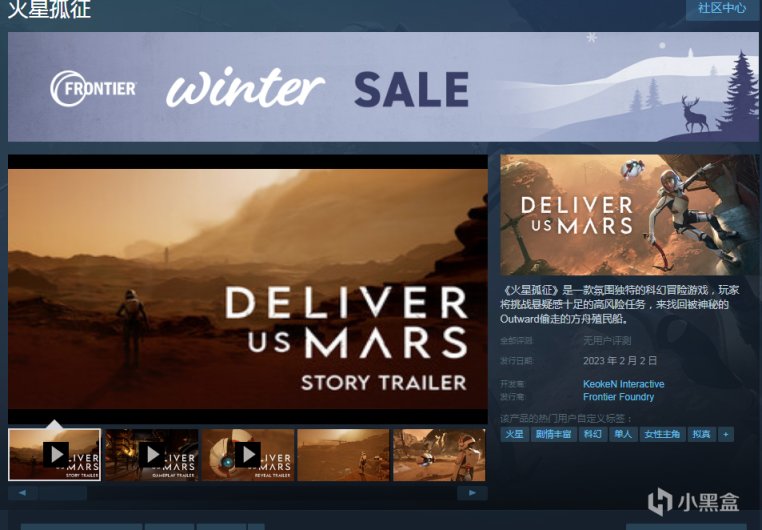Play the Reveal Trailer thumbnail video
Viewport: 762px width, 530px height.
[x=248, y=455]
